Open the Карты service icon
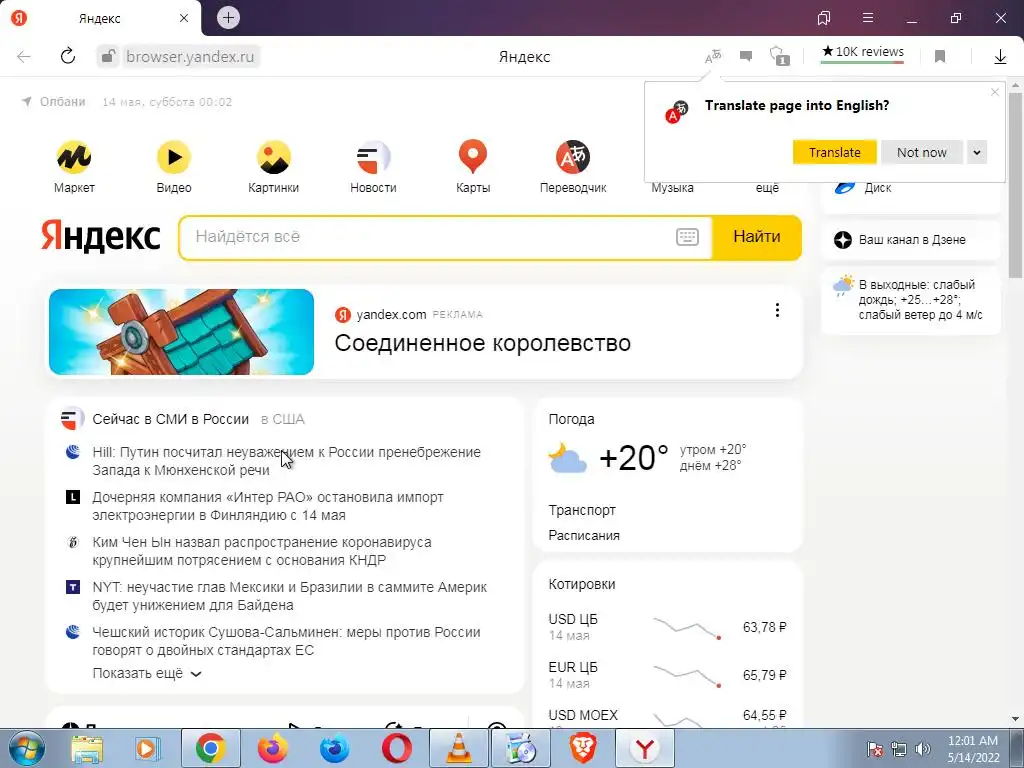This screenshot has height=768, width=1024. [x=473, y=157]
